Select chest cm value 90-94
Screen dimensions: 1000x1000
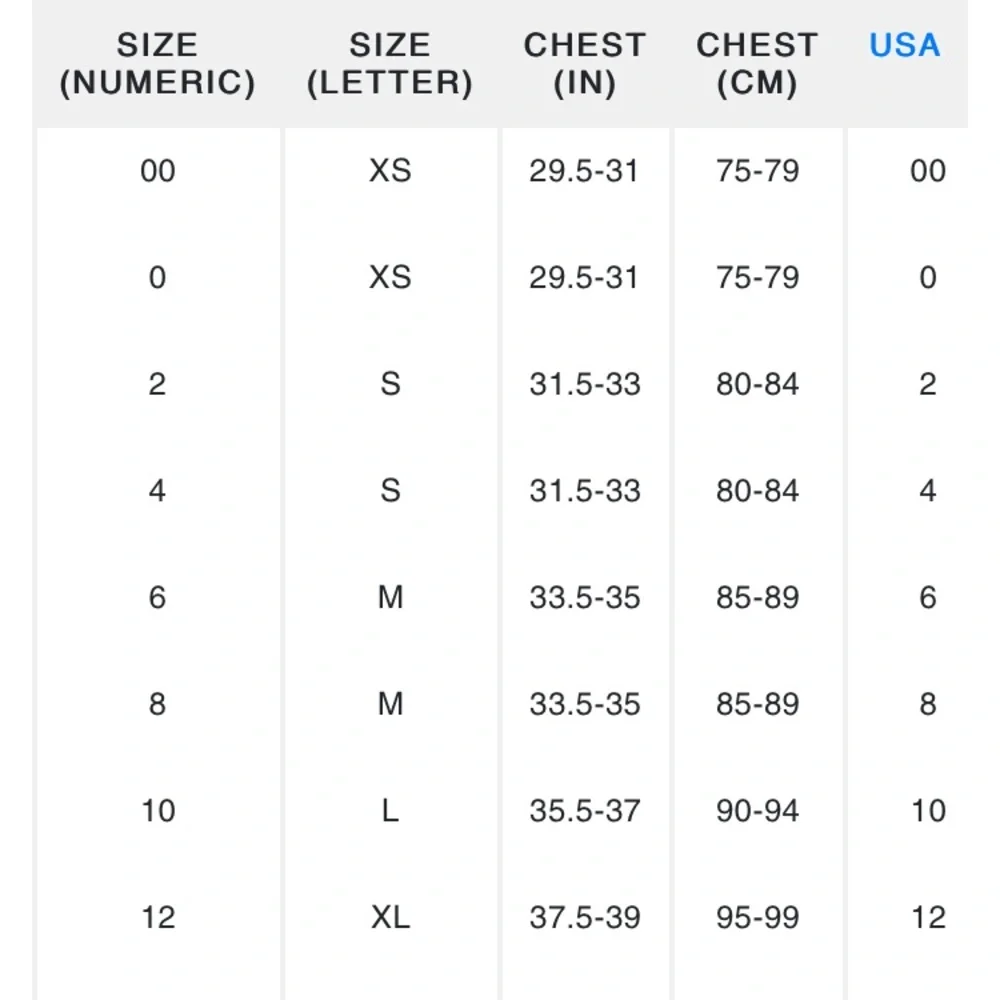tap(757, 811)
